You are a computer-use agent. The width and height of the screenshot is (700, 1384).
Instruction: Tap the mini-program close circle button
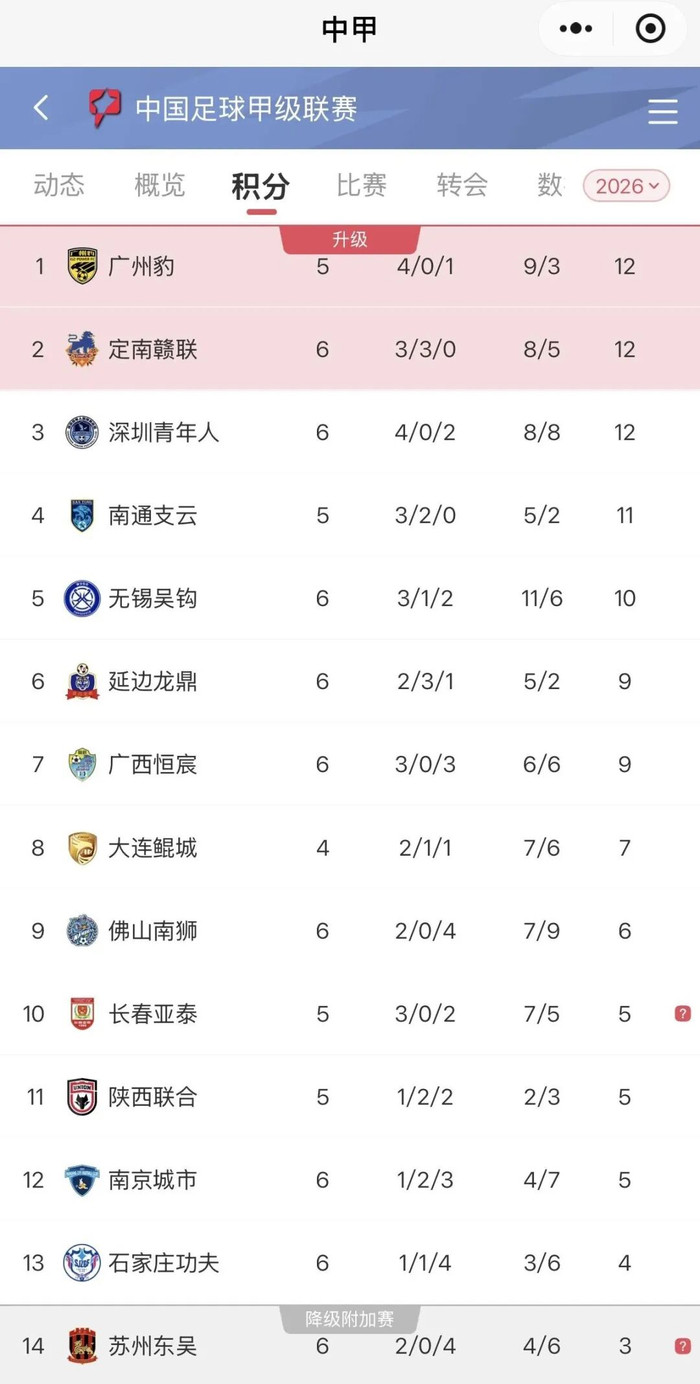(650, 29)
